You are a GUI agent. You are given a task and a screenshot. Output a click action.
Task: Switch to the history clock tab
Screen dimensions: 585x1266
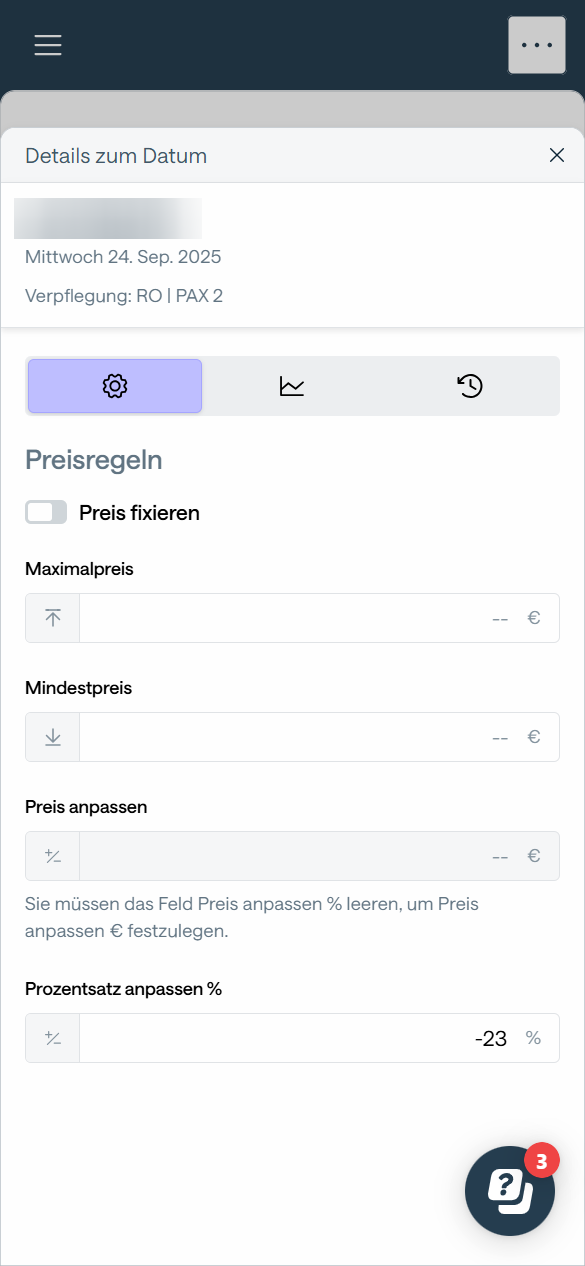(x=470, y=386)
